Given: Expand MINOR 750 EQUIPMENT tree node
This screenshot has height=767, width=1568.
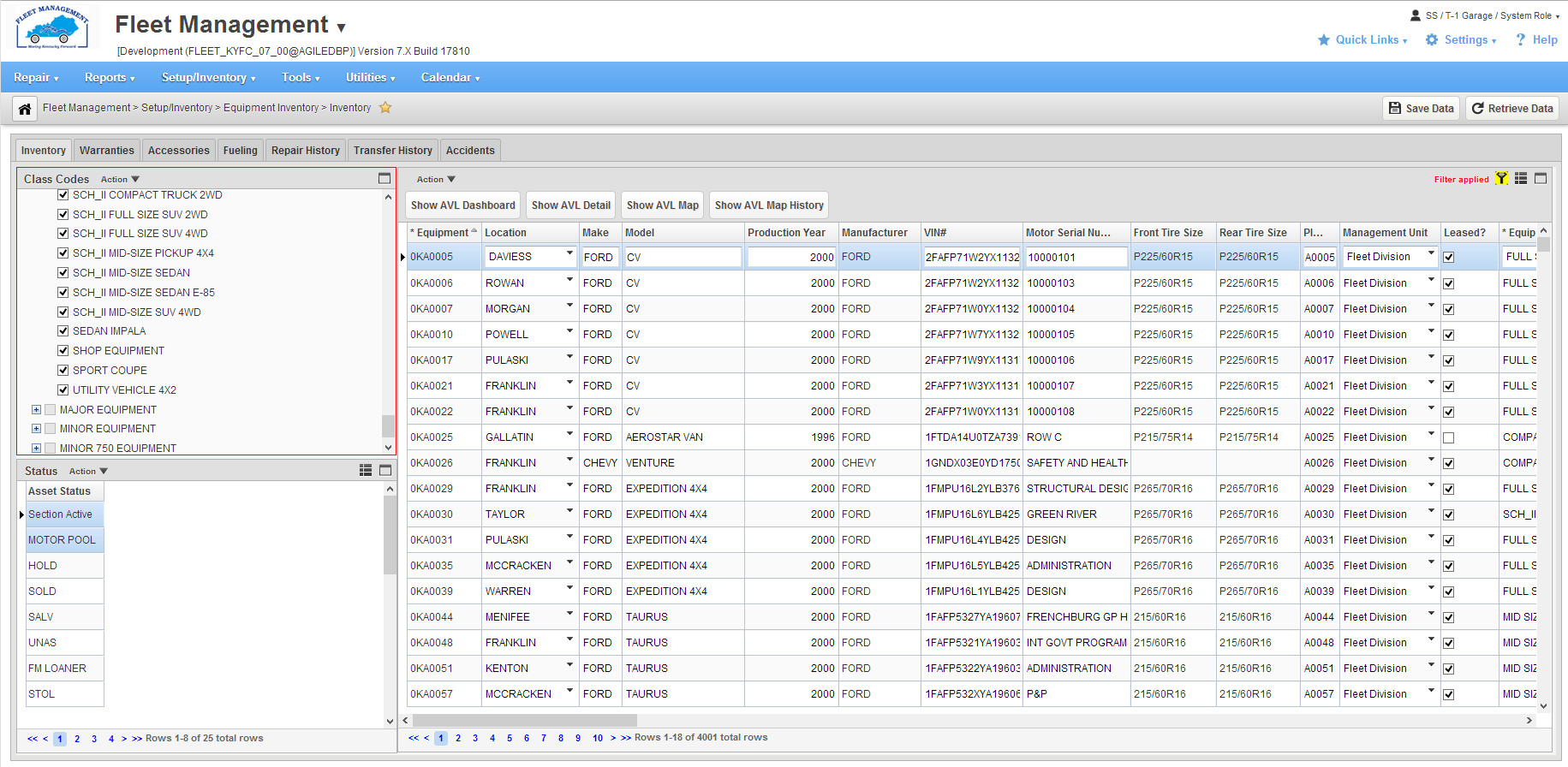Looking at the screenshot, I should pos(36,448).
